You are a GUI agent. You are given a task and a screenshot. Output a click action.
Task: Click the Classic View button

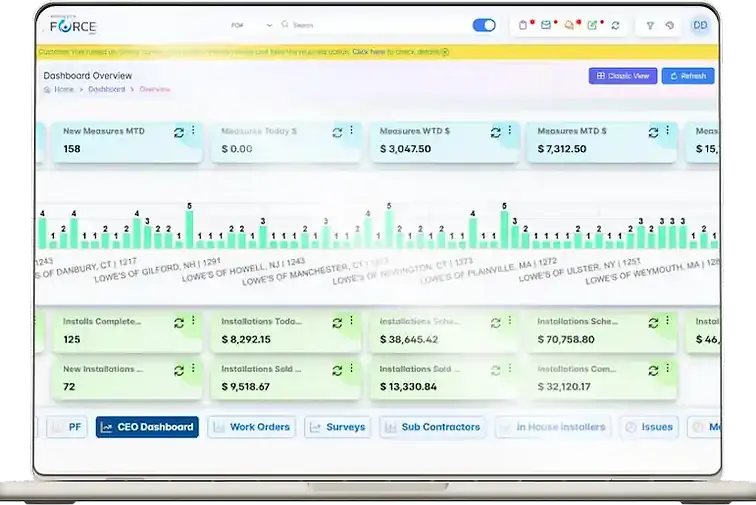pos(622,76)
